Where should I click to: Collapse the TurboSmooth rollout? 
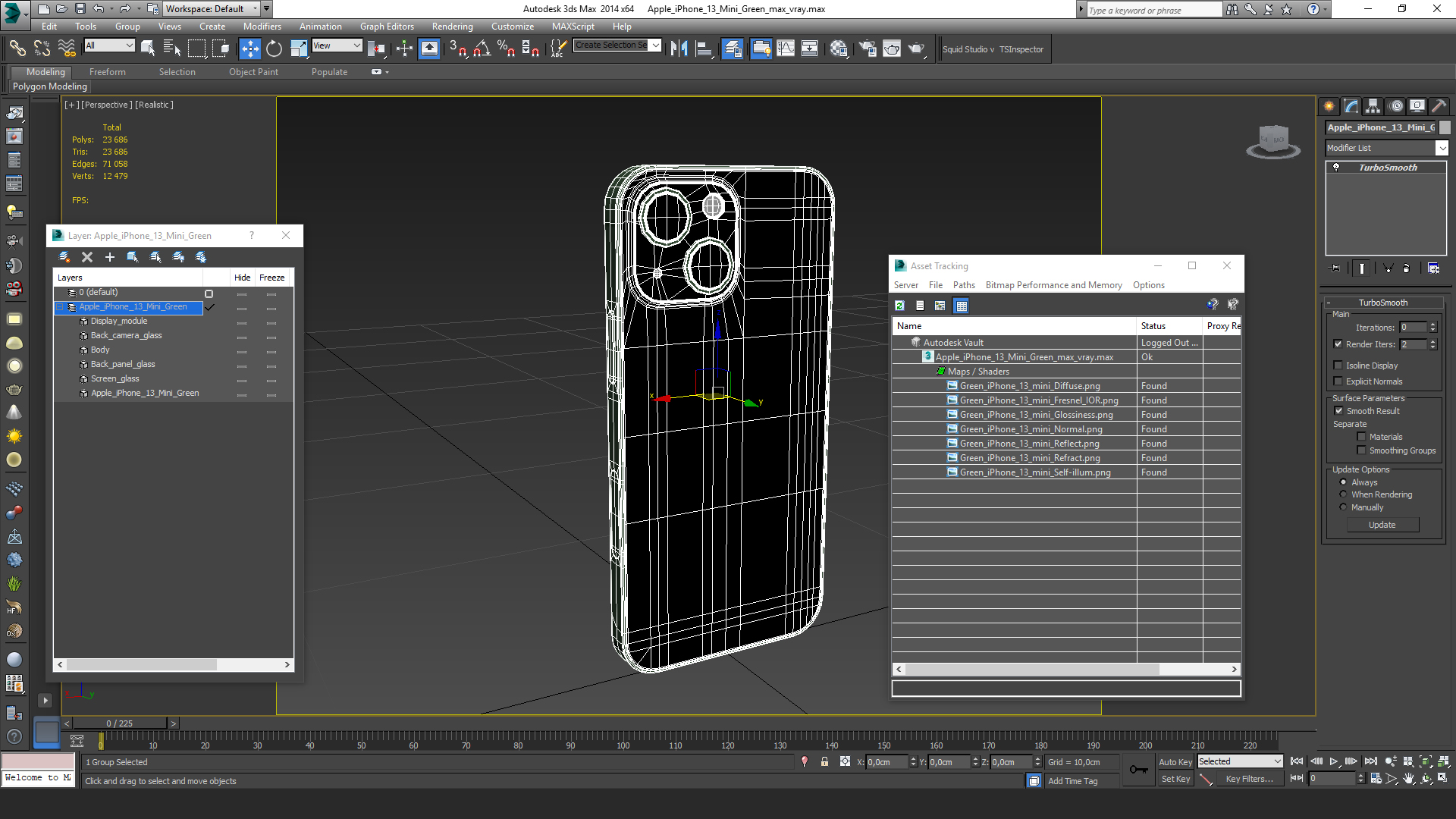coord(1382,302)
